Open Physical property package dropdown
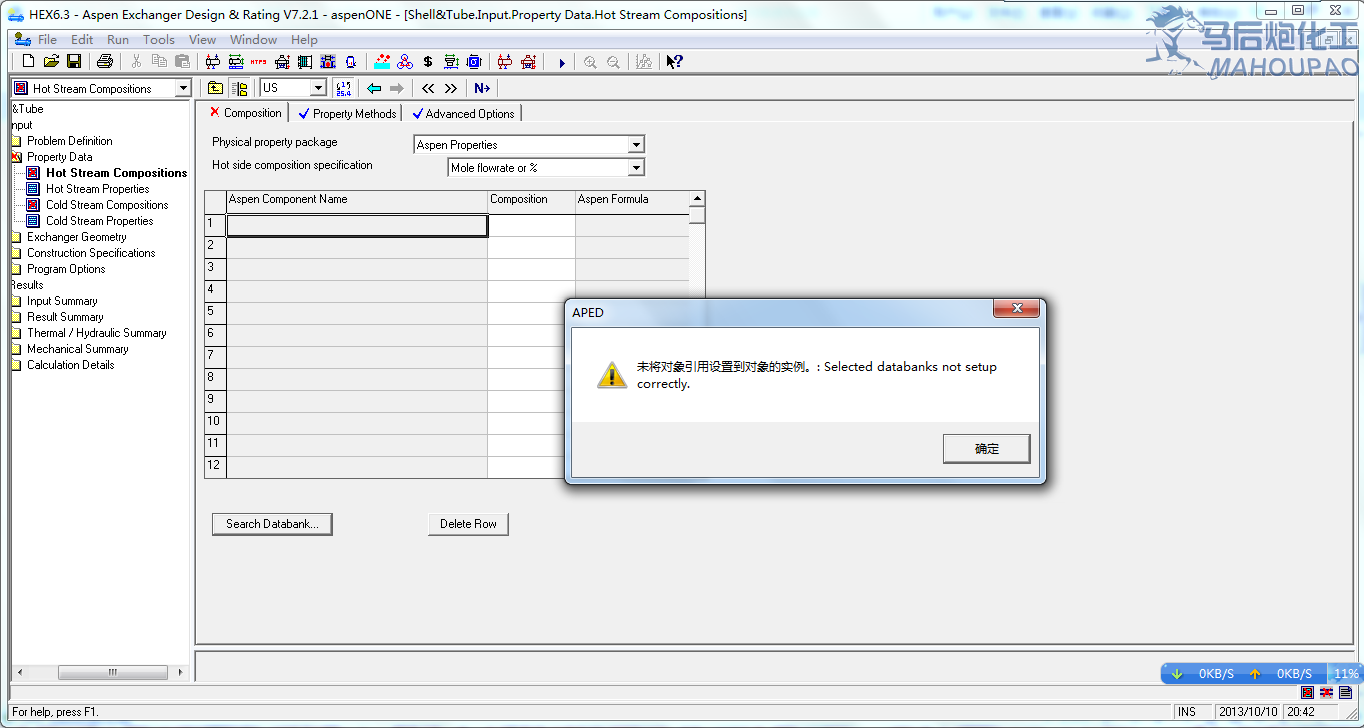This screenshot has width=1364, height=728. 636,145
